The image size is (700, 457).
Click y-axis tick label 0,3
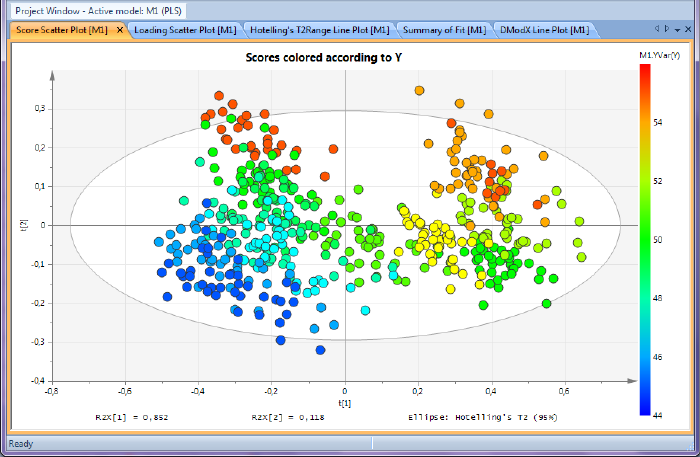(x=40, y=108)
